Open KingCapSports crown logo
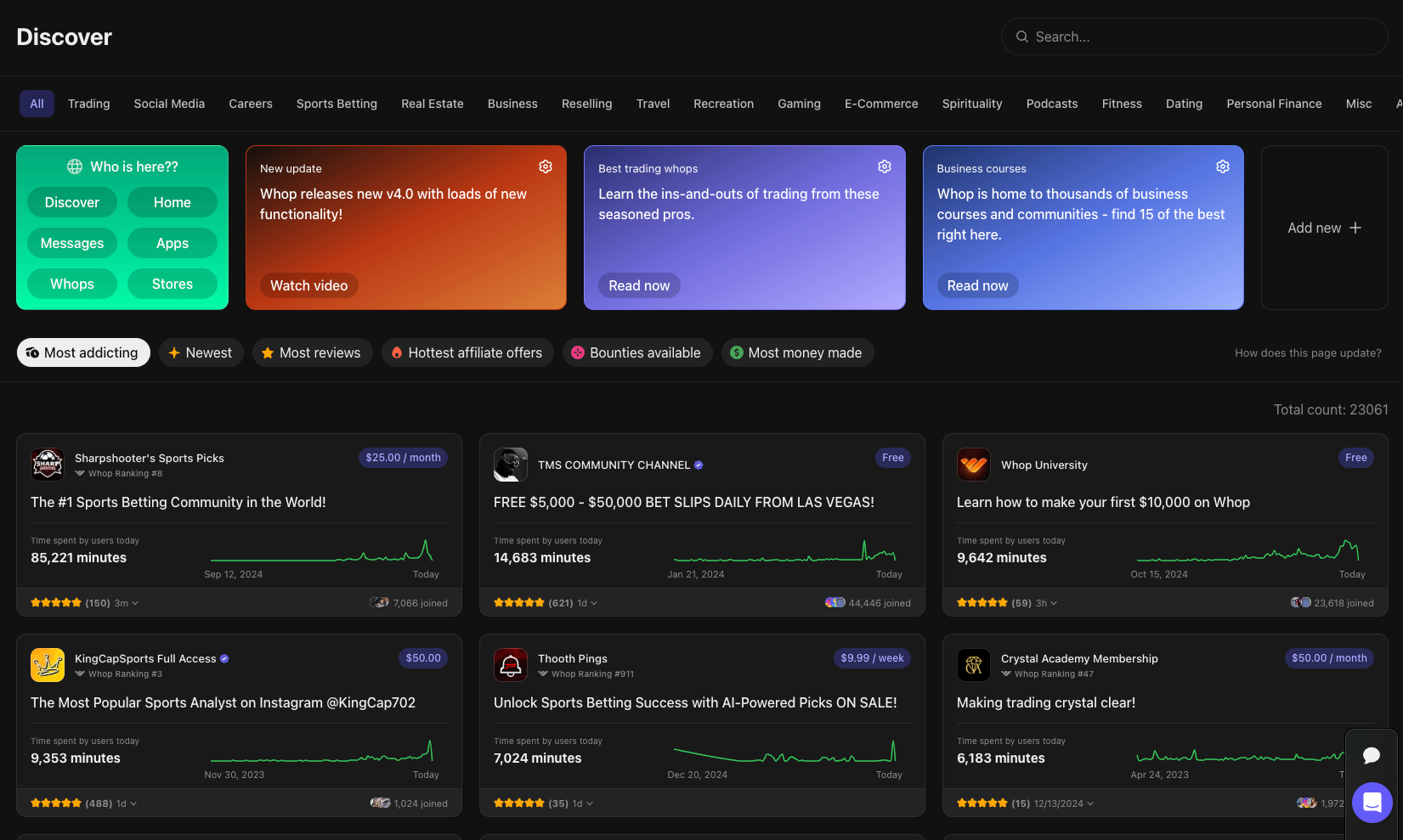Viewport: 1403px width, 840px height. 48,665
